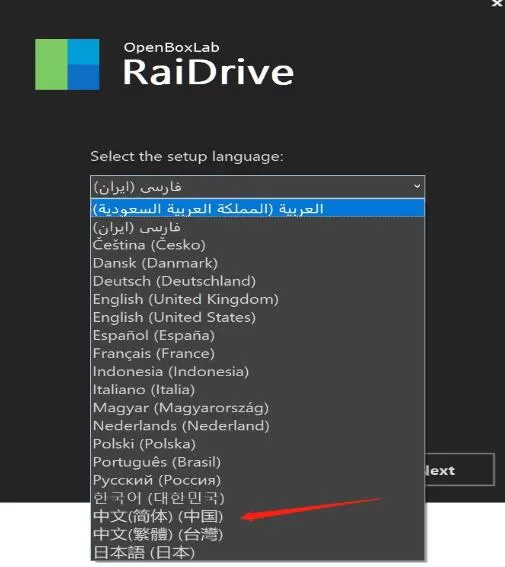Select Čeština (Česko) language

tap(258, 245)
